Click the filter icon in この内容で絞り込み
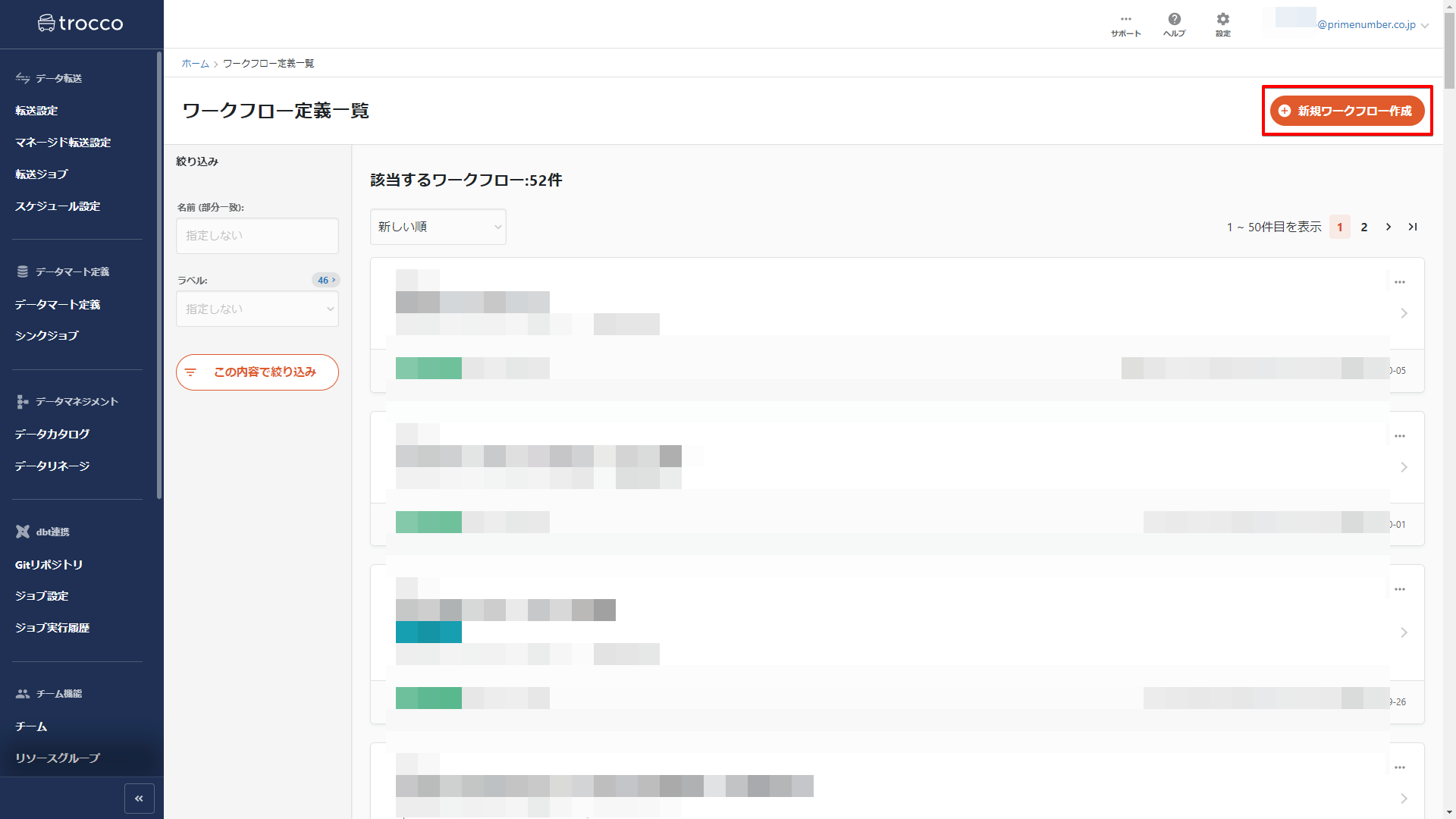The width and height of the screenshot is (1456, 819). pos(190,372)
